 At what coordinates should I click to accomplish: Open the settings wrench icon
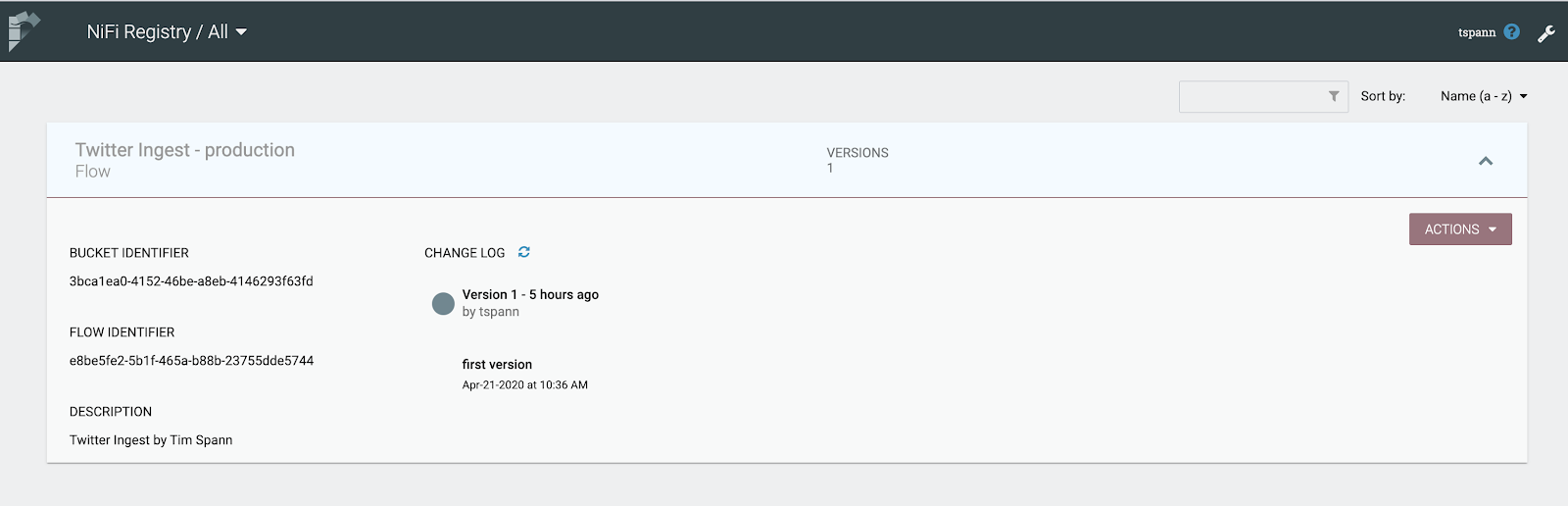click(x=1546, y=32)
